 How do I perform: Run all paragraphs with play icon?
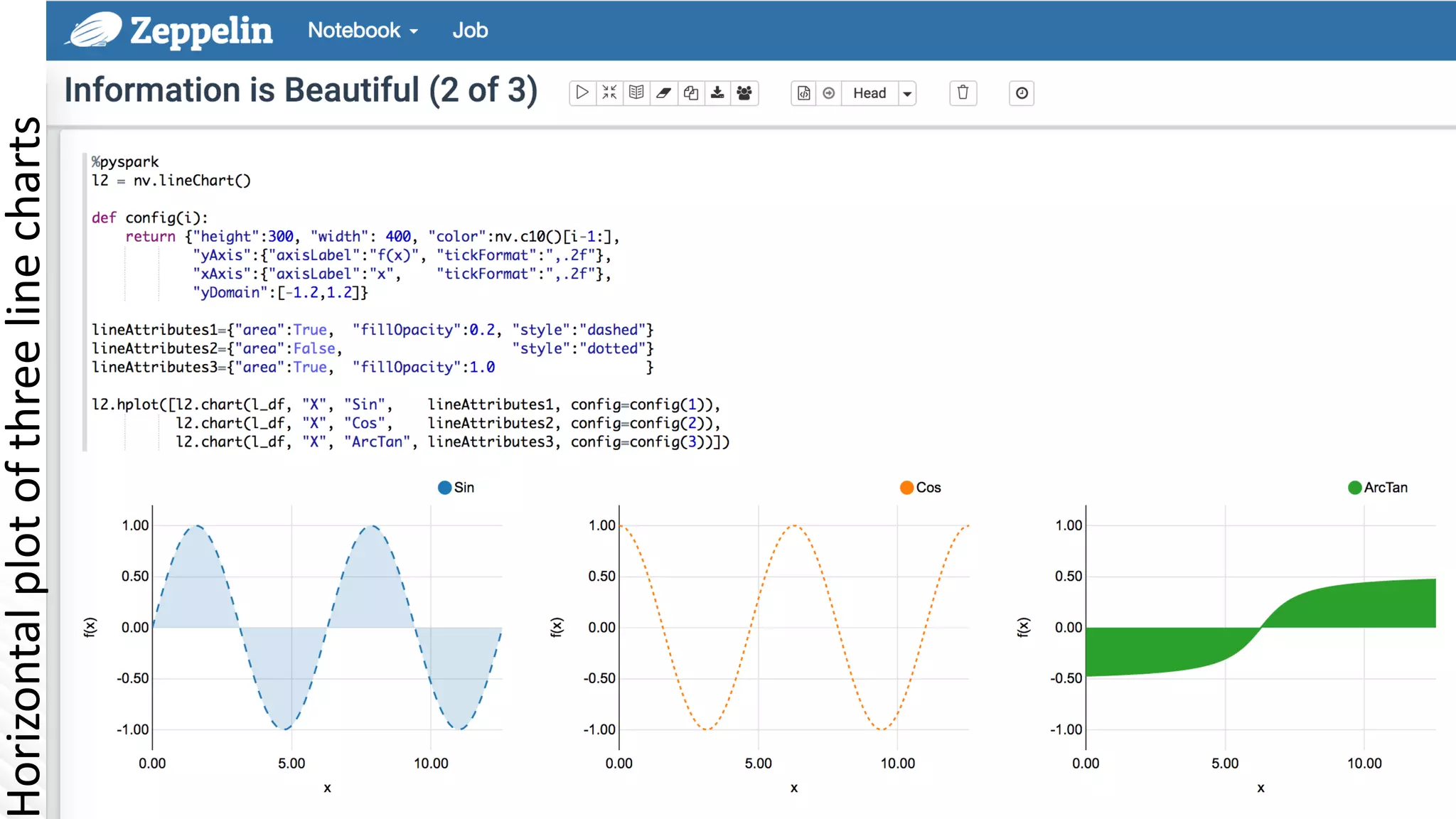click(x=582, y=93)
